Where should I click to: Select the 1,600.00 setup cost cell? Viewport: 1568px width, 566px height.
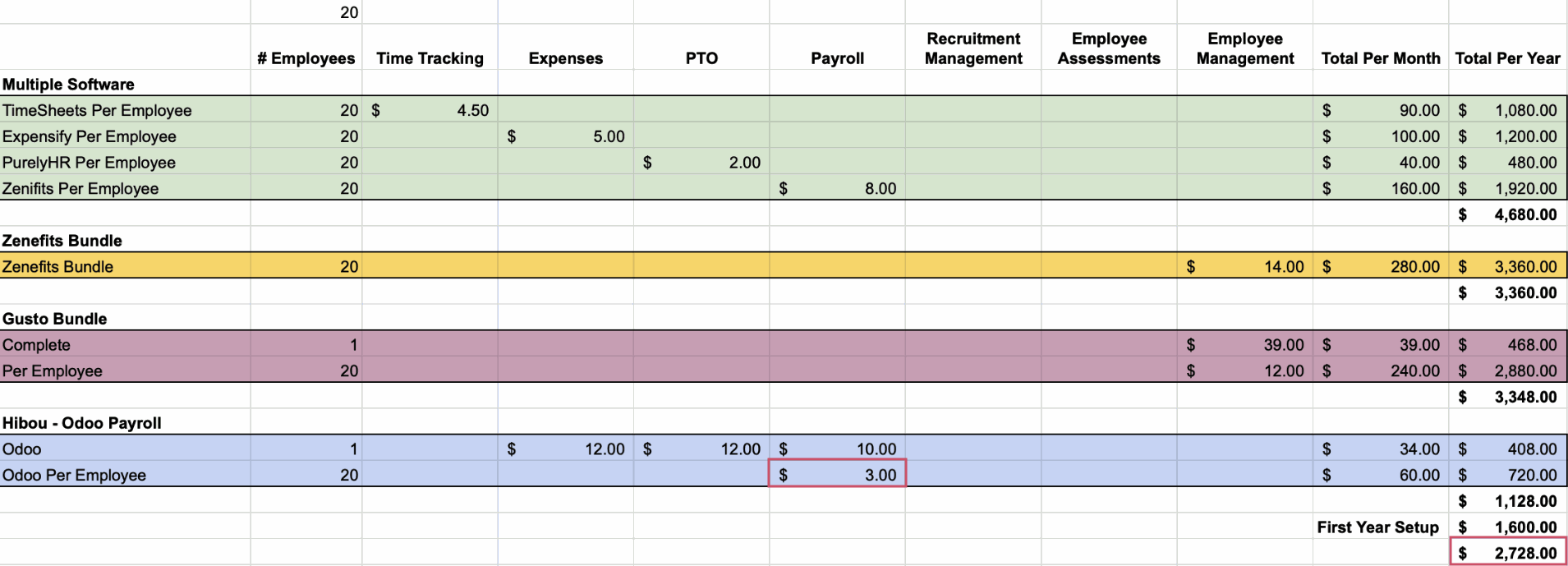tap(1507, 527)
